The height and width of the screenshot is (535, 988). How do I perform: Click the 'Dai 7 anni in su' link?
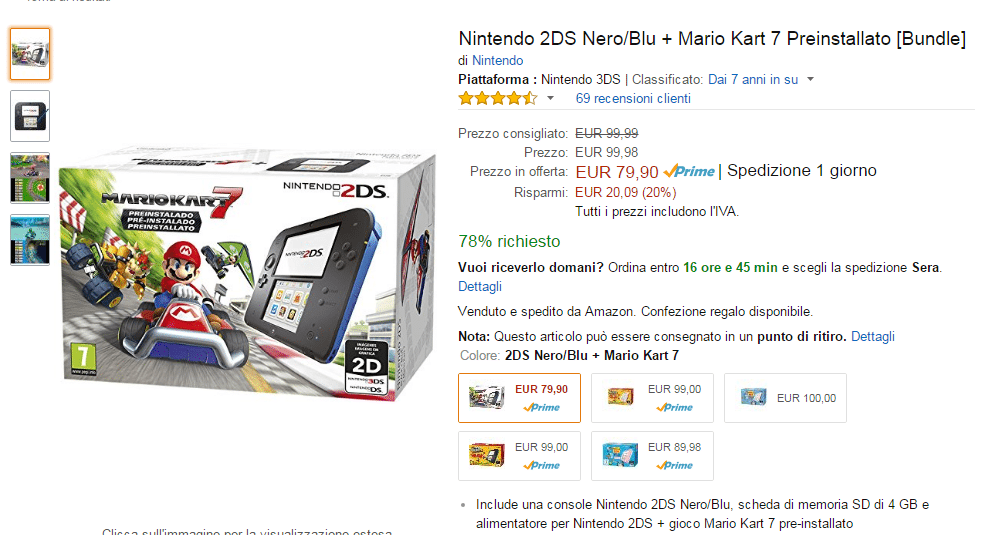coord(753,79)
